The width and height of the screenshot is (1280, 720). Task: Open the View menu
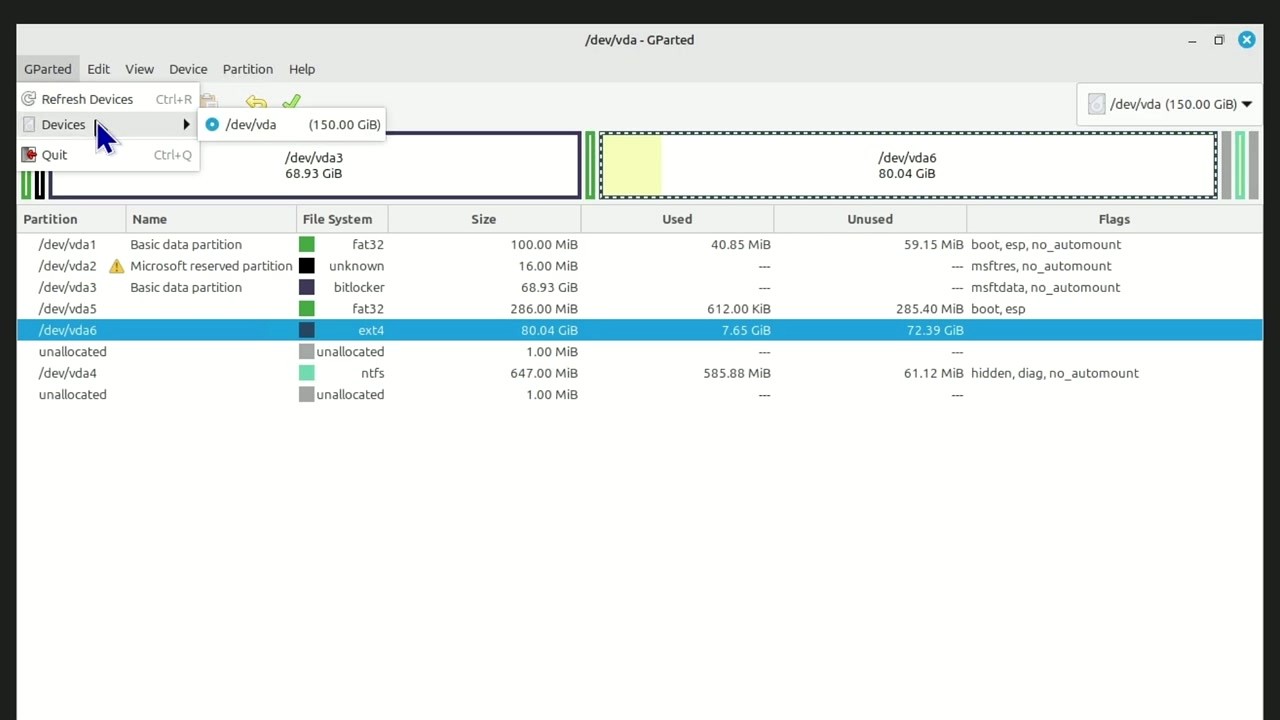point(139,69)
